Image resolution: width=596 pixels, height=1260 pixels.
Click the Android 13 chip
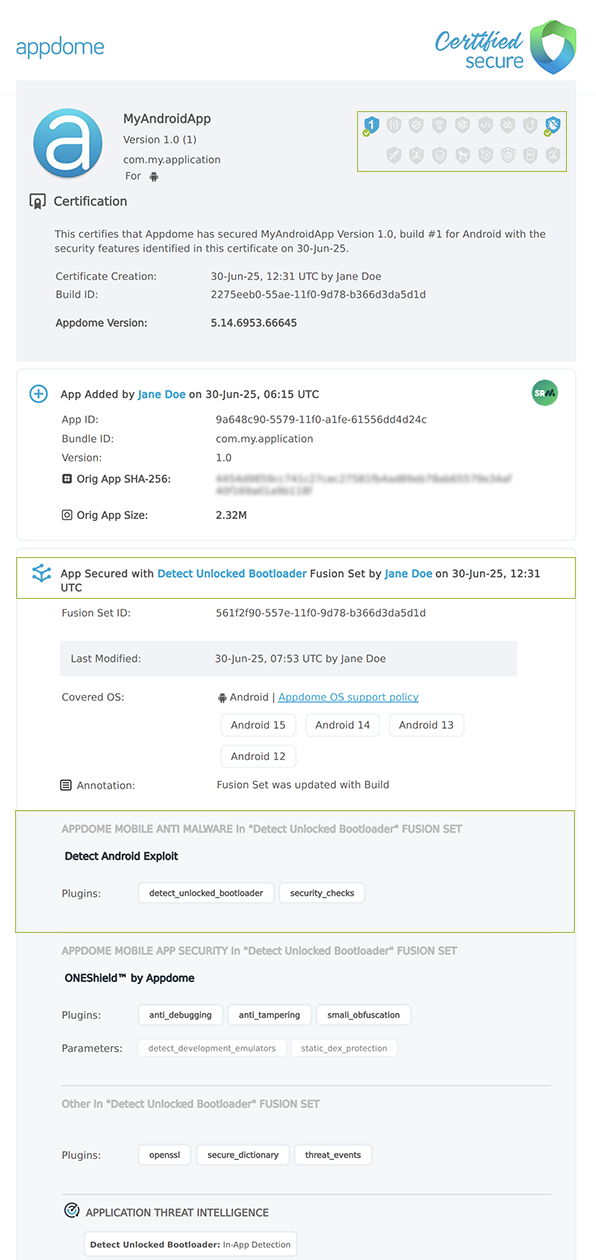tap(426, 725)
